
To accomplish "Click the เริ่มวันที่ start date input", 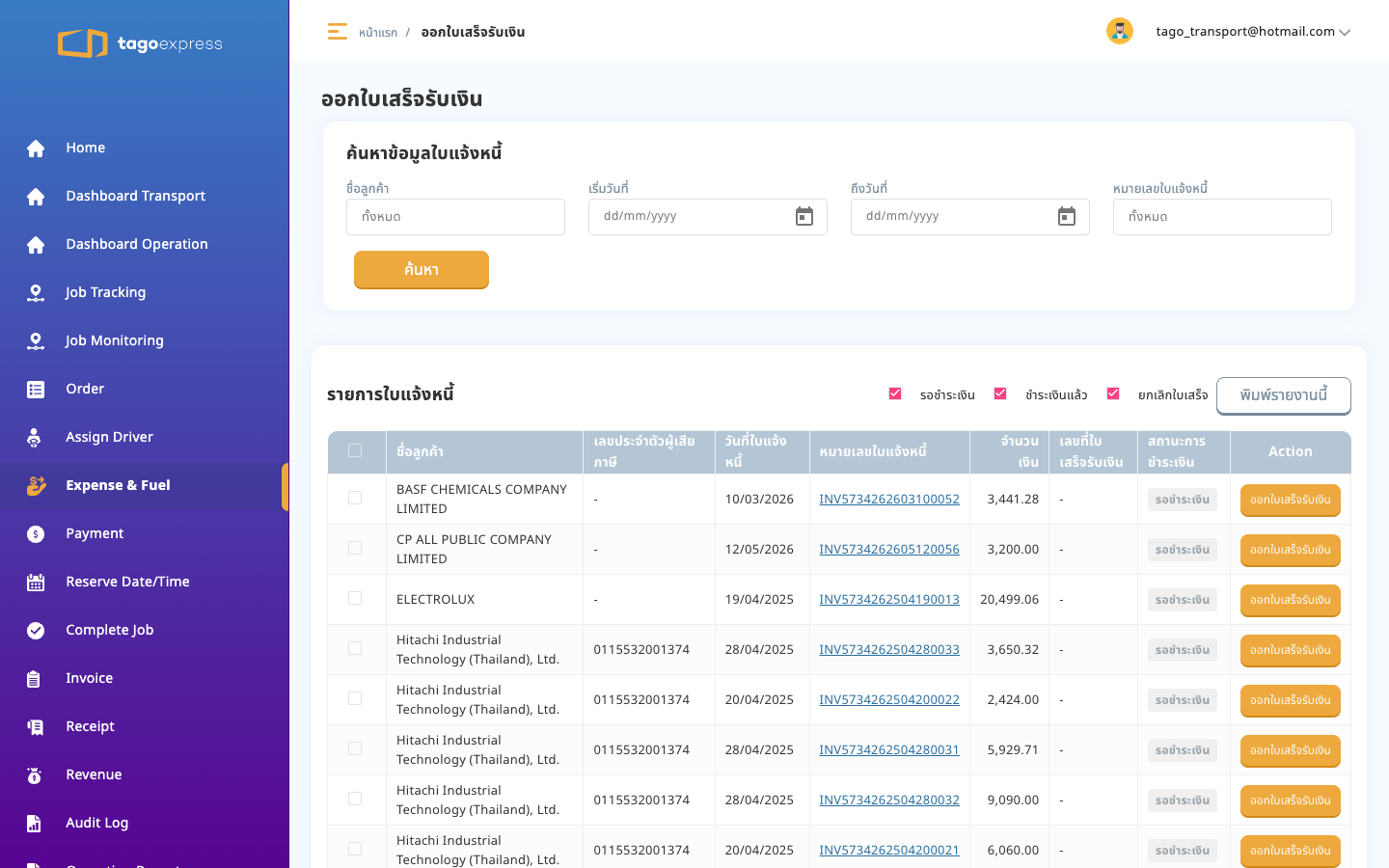I will (708, 217).
